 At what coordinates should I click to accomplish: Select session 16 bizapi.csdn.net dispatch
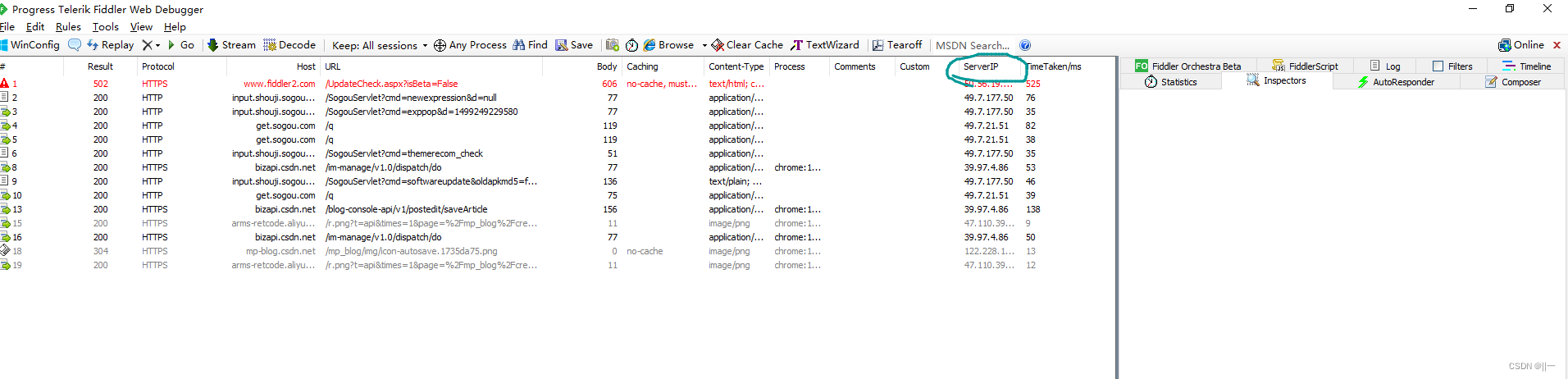557,237
